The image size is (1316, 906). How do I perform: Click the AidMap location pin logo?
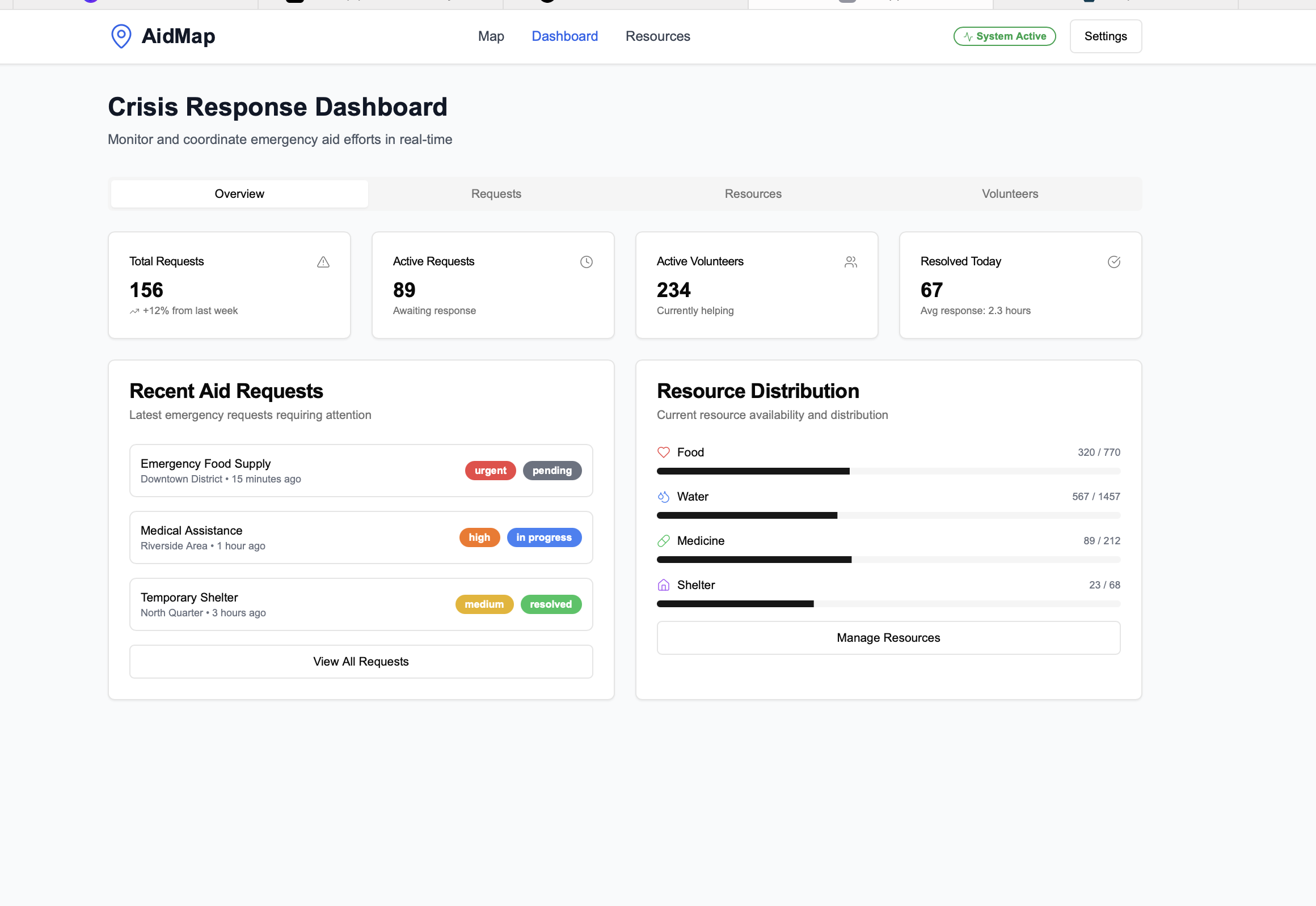(121, 36)
